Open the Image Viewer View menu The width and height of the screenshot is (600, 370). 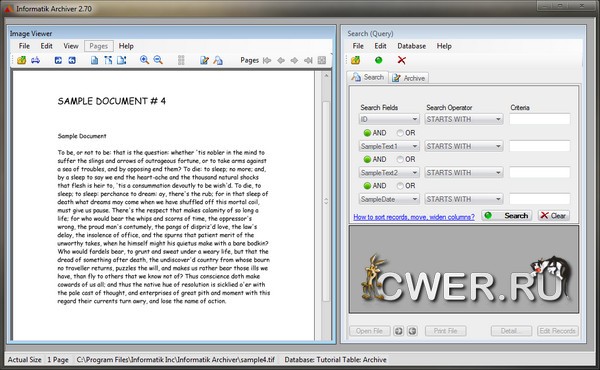pos(71,46)
